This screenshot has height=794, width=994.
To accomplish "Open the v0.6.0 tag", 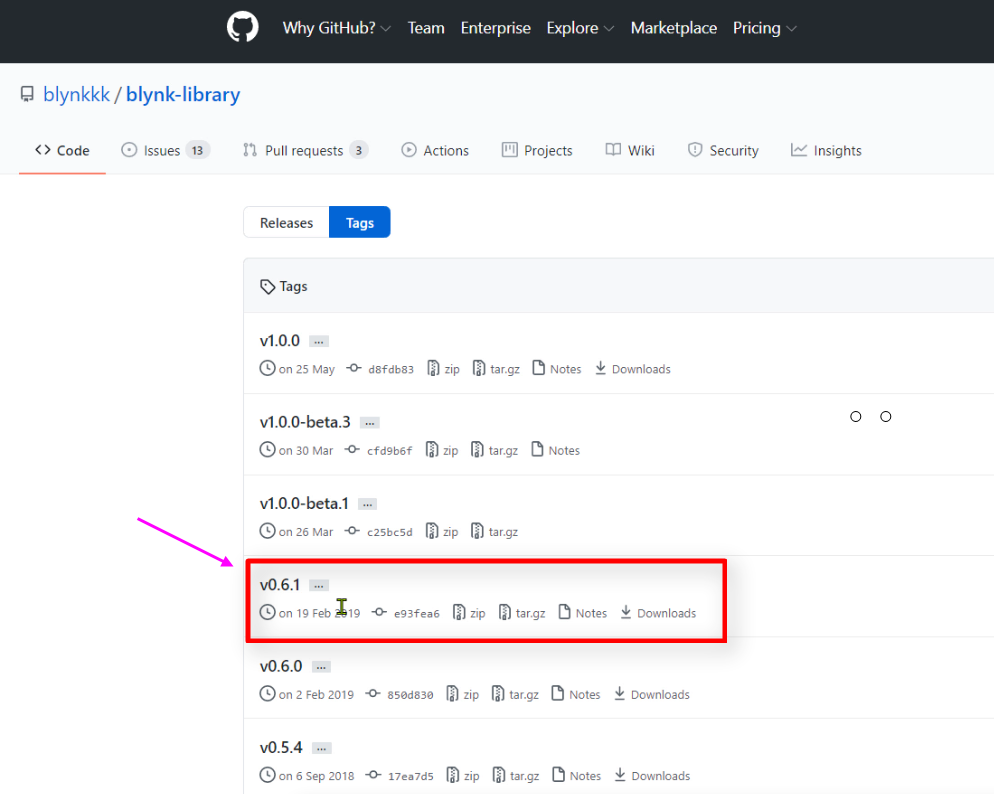I will point(281,667).
